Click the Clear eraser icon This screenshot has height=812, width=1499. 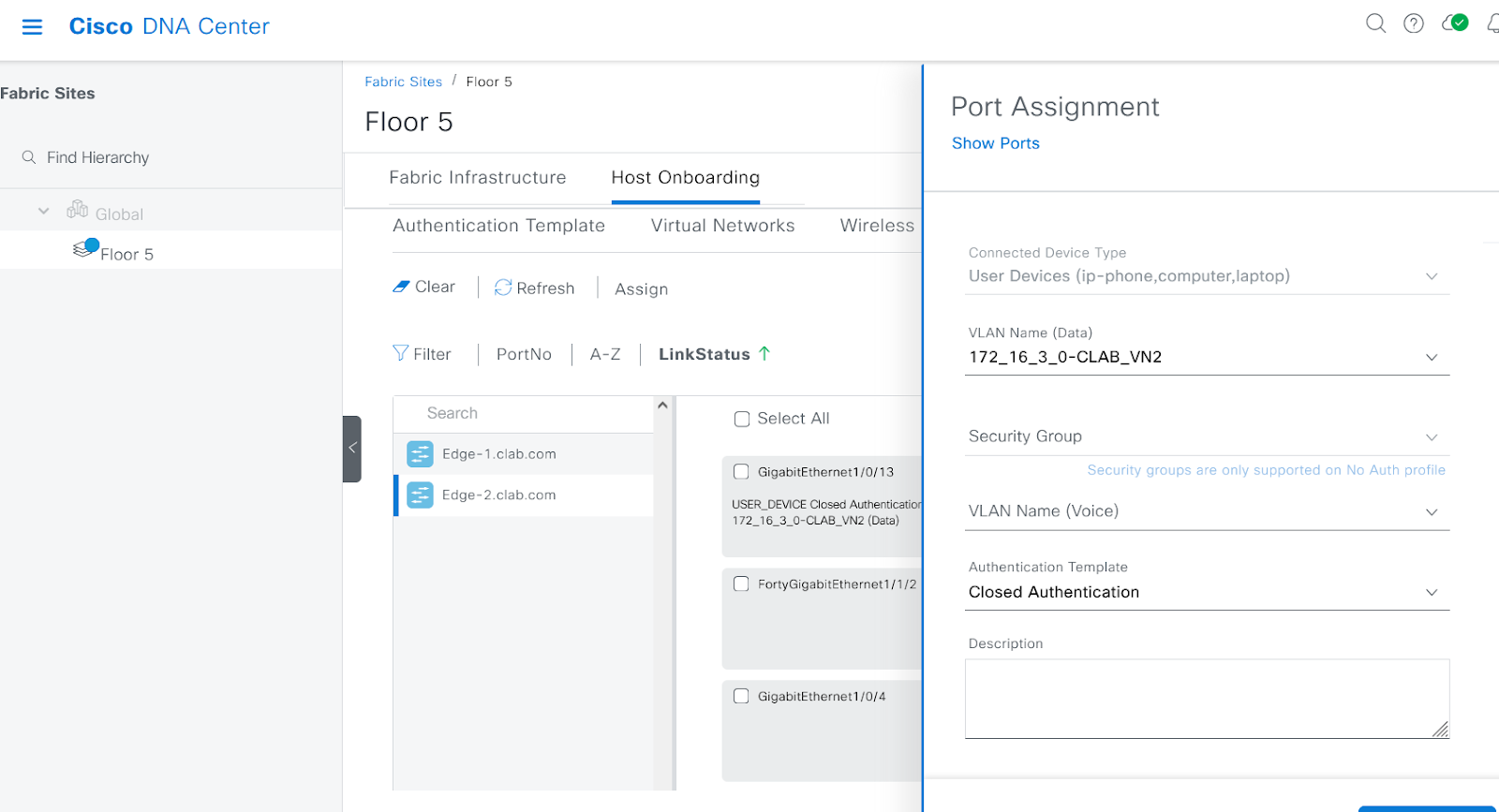pos(401,287)
